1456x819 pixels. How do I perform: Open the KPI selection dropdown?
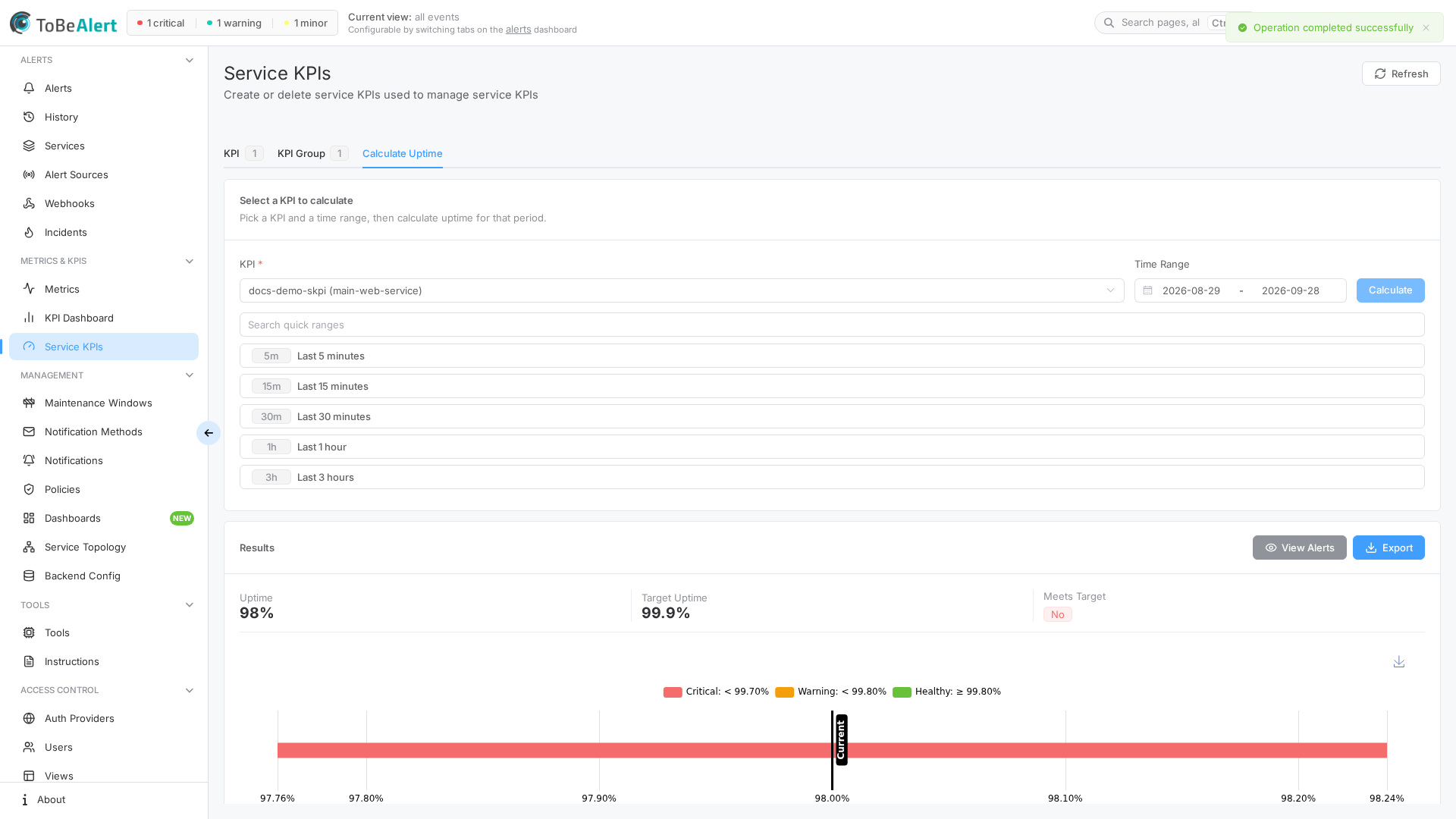[x=682, y=290]
